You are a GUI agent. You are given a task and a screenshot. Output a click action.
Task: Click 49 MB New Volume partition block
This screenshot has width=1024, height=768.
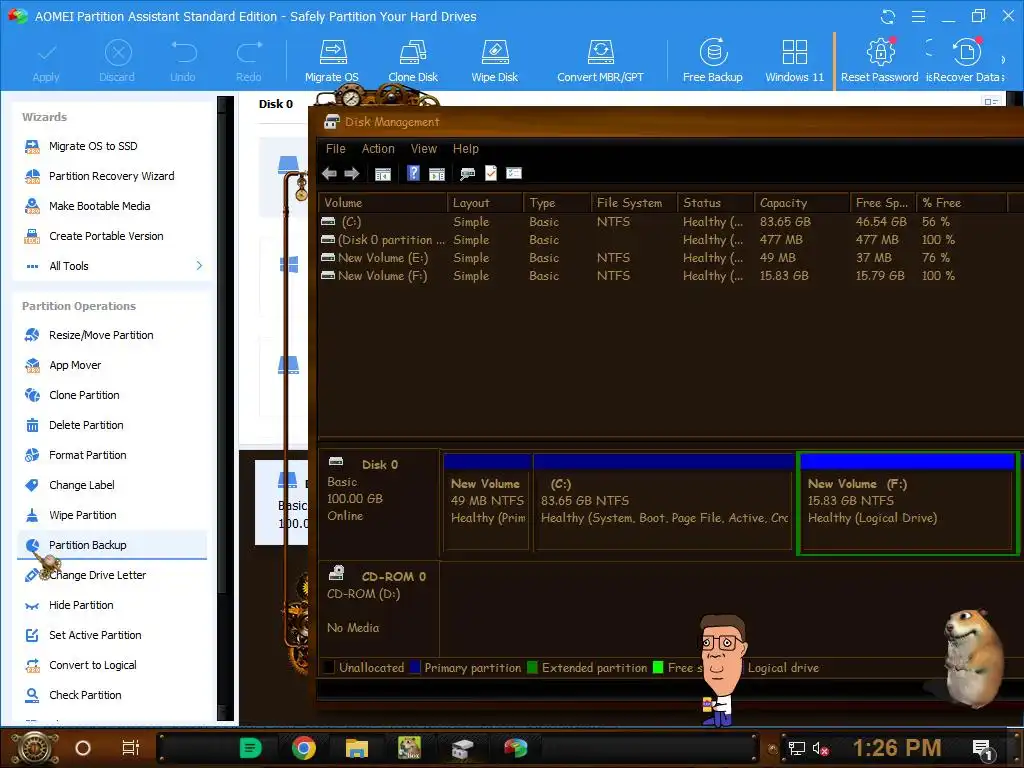click(x=486, y=502)
